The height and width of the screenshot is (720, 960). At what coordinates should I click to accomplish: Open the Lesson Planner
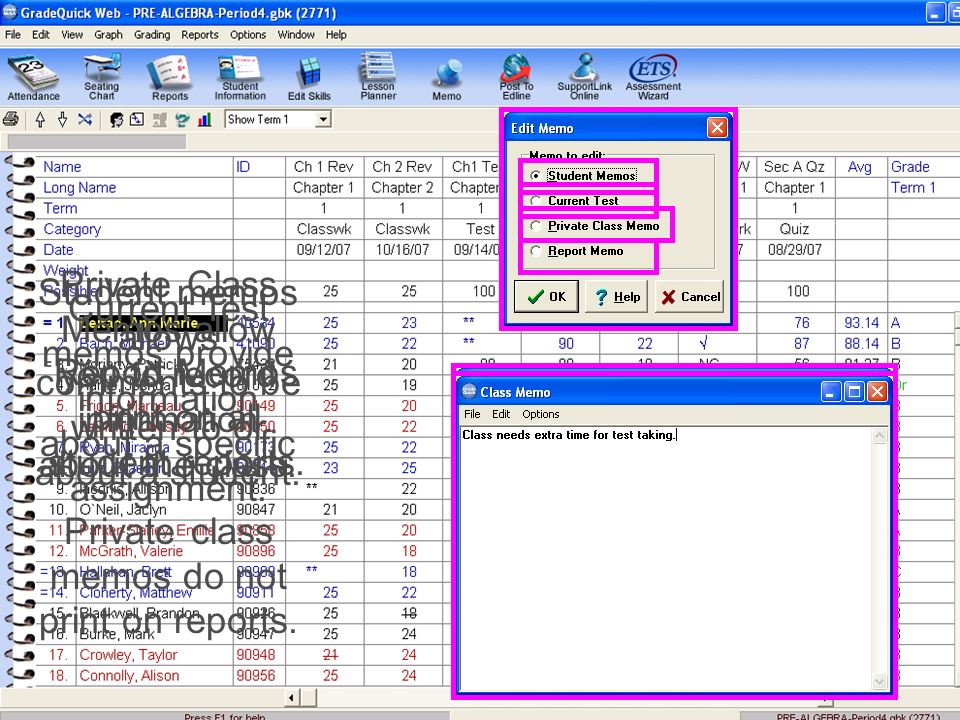(378, 77)
